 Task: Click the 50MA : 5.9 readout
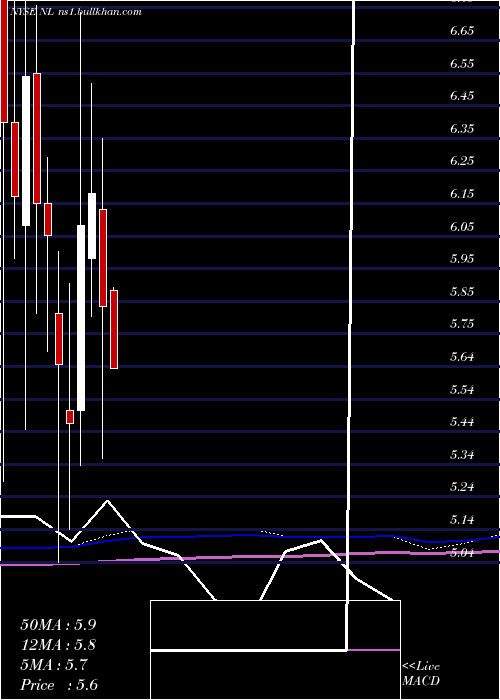tap(58, 625)
